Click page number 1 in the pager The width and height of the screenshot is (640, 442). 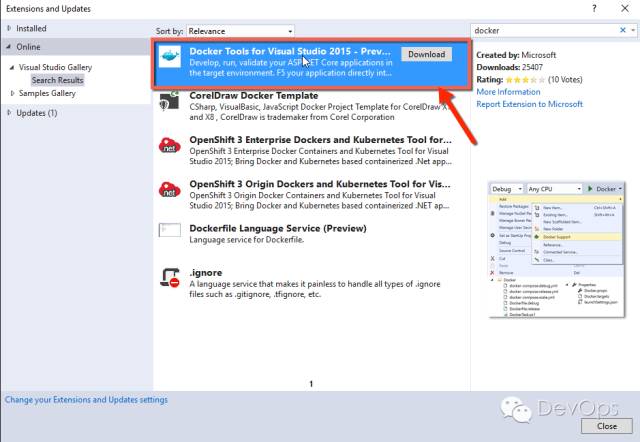coord(311,384)
